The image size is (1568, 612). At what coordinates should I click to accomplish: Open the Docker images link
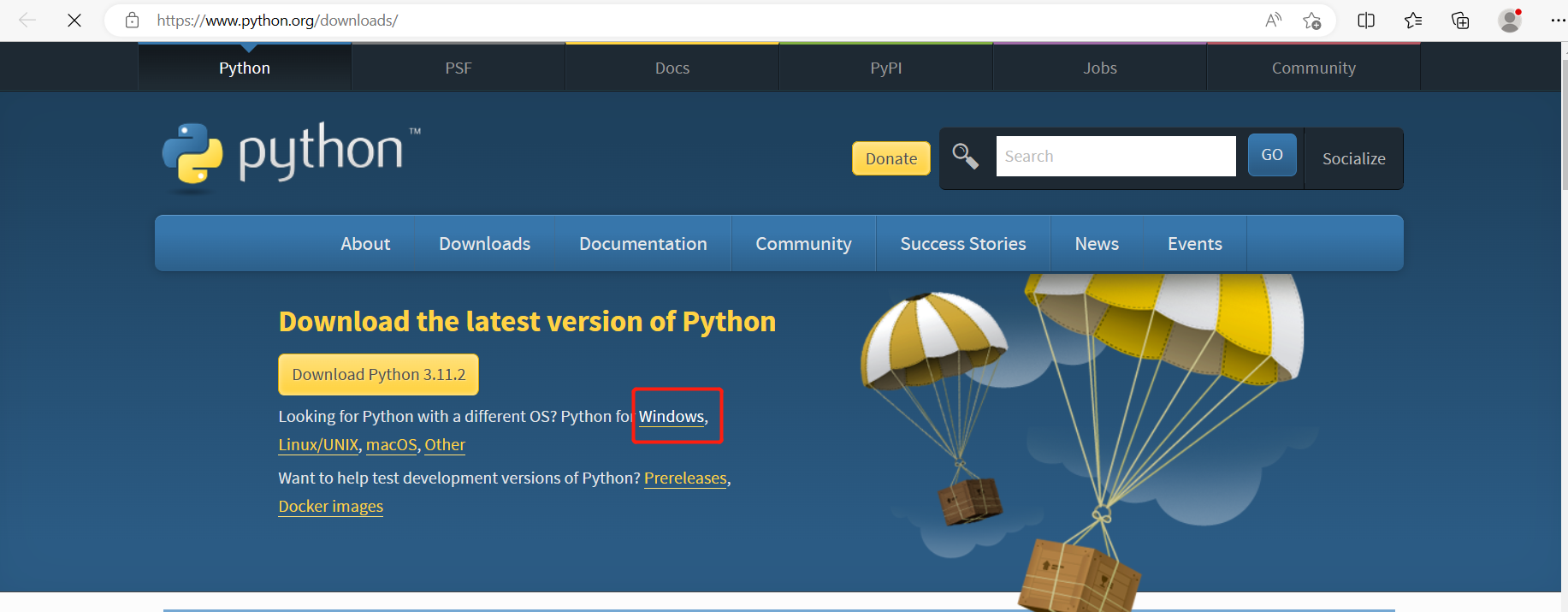[330, 507]
